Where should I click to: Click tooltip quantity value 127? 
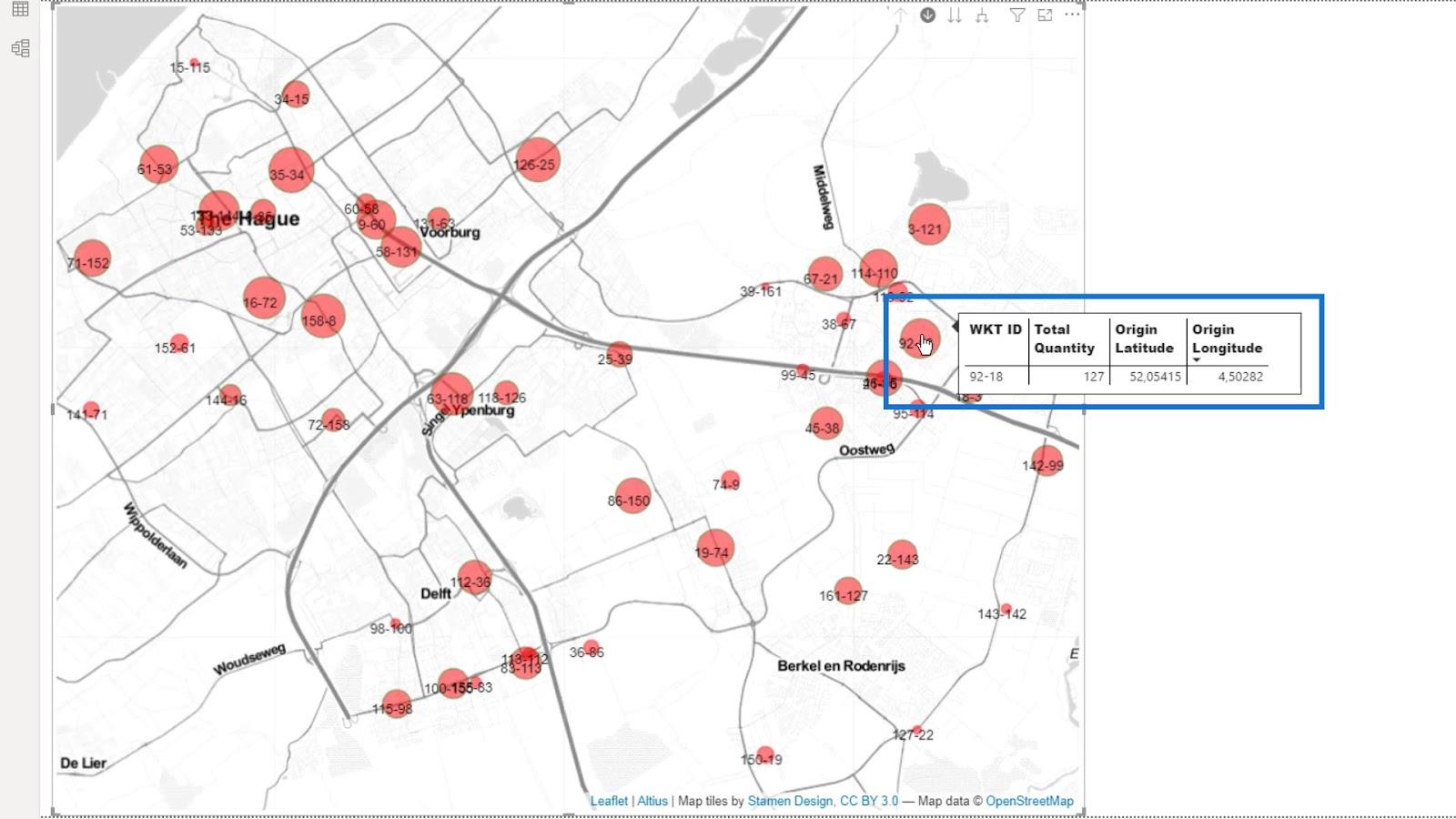(1094, 377)
